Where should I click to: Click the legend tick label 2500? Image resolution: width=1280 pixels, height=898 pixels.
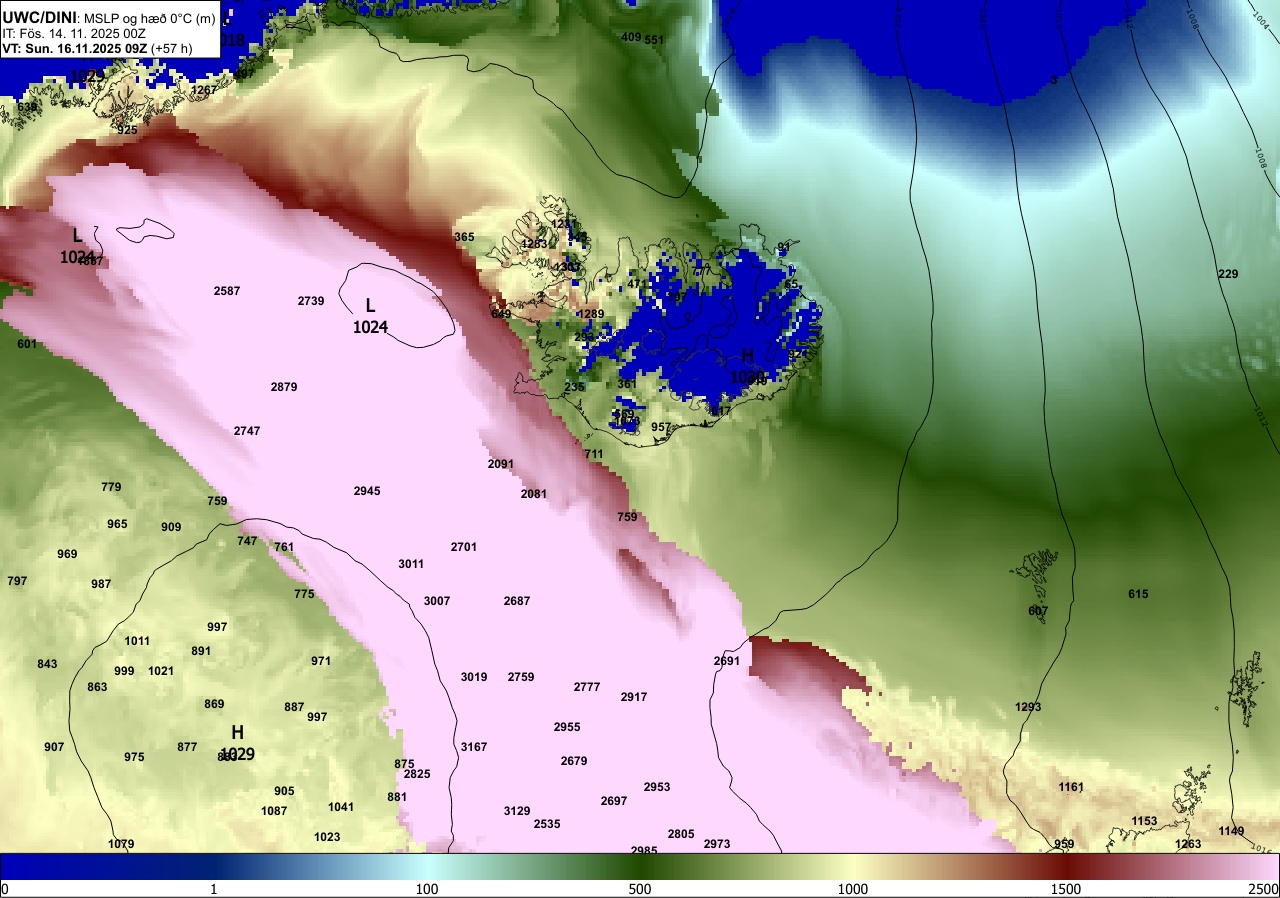point(1264,889)
